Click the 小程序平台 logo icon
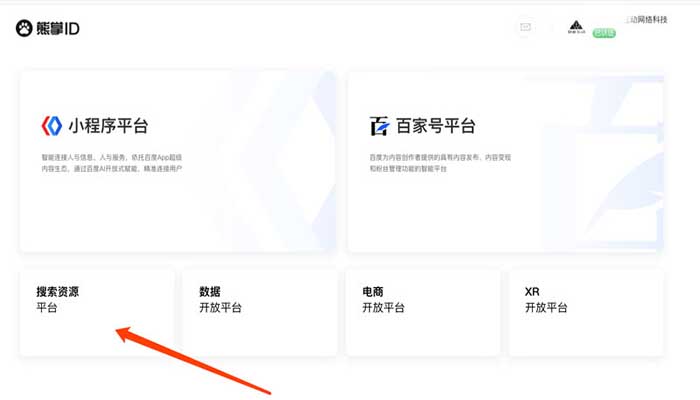Image resolution: width=700 pixels, height=400 pixels. click(x=52, y=126)
